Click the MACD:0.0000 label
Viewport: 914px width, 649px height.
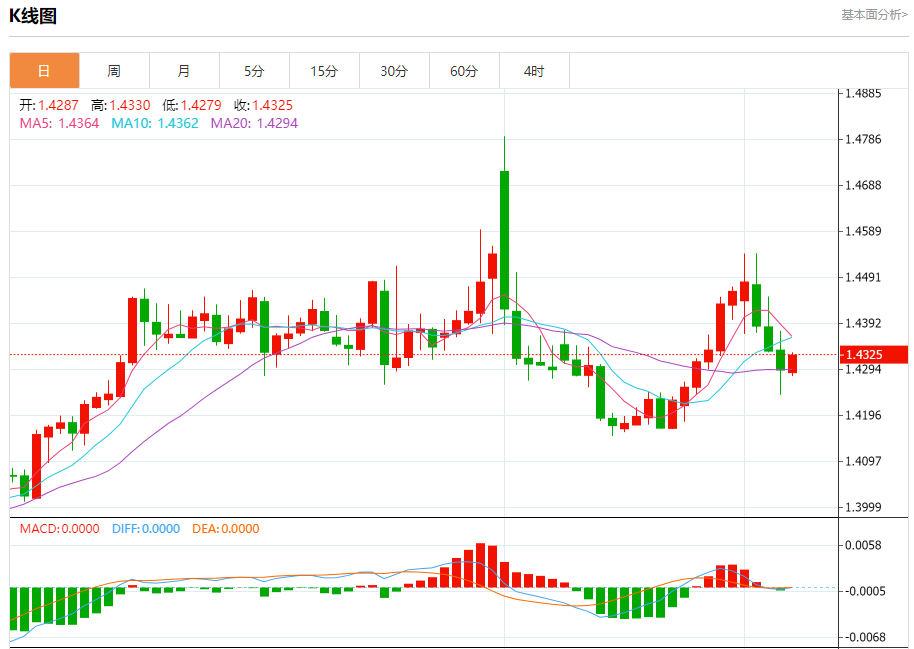pyautogui.click(x=59, y=528)
